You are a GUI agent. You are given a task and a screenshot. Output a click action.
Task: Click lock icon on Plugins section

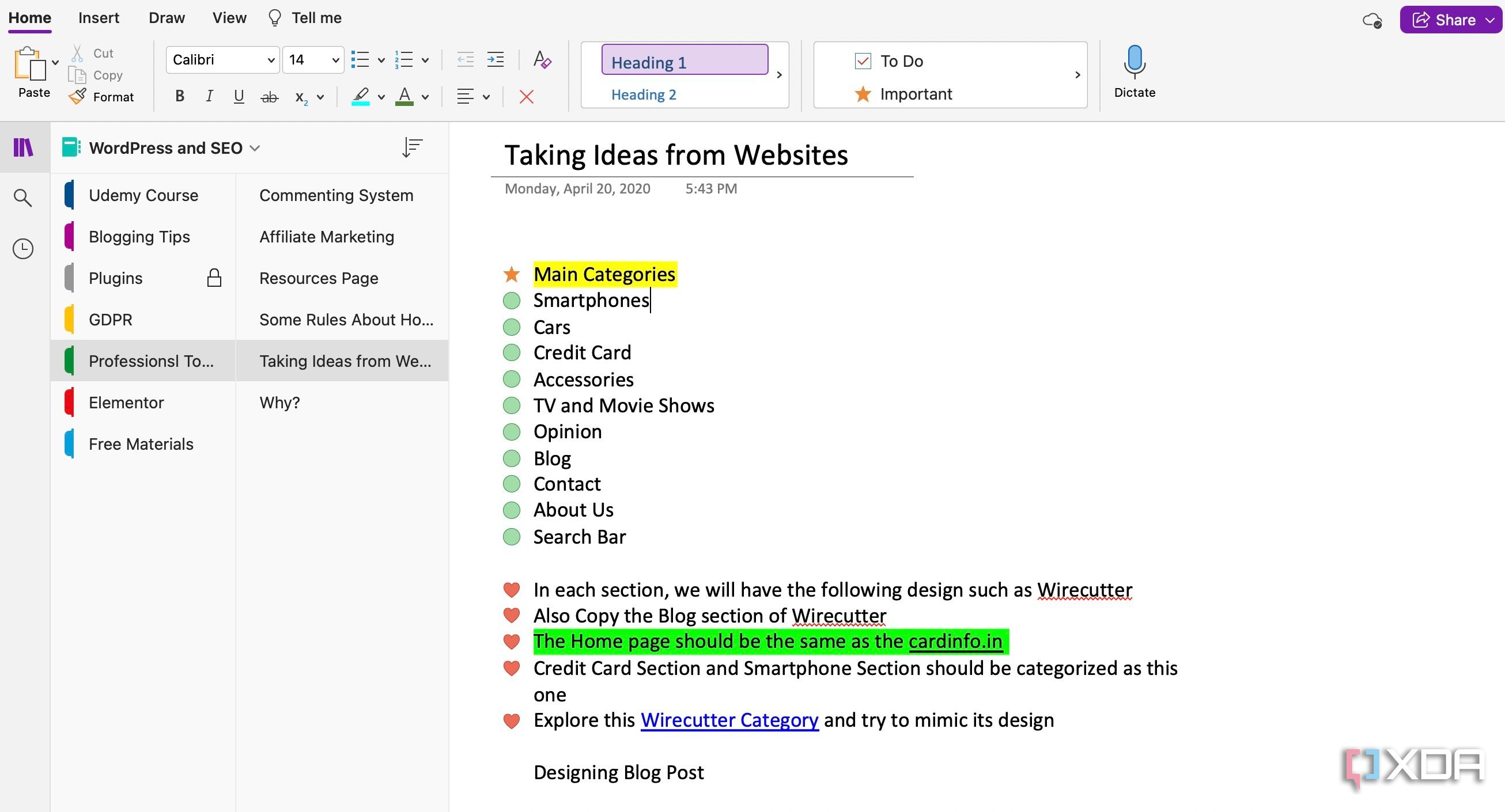pos(214,278)
